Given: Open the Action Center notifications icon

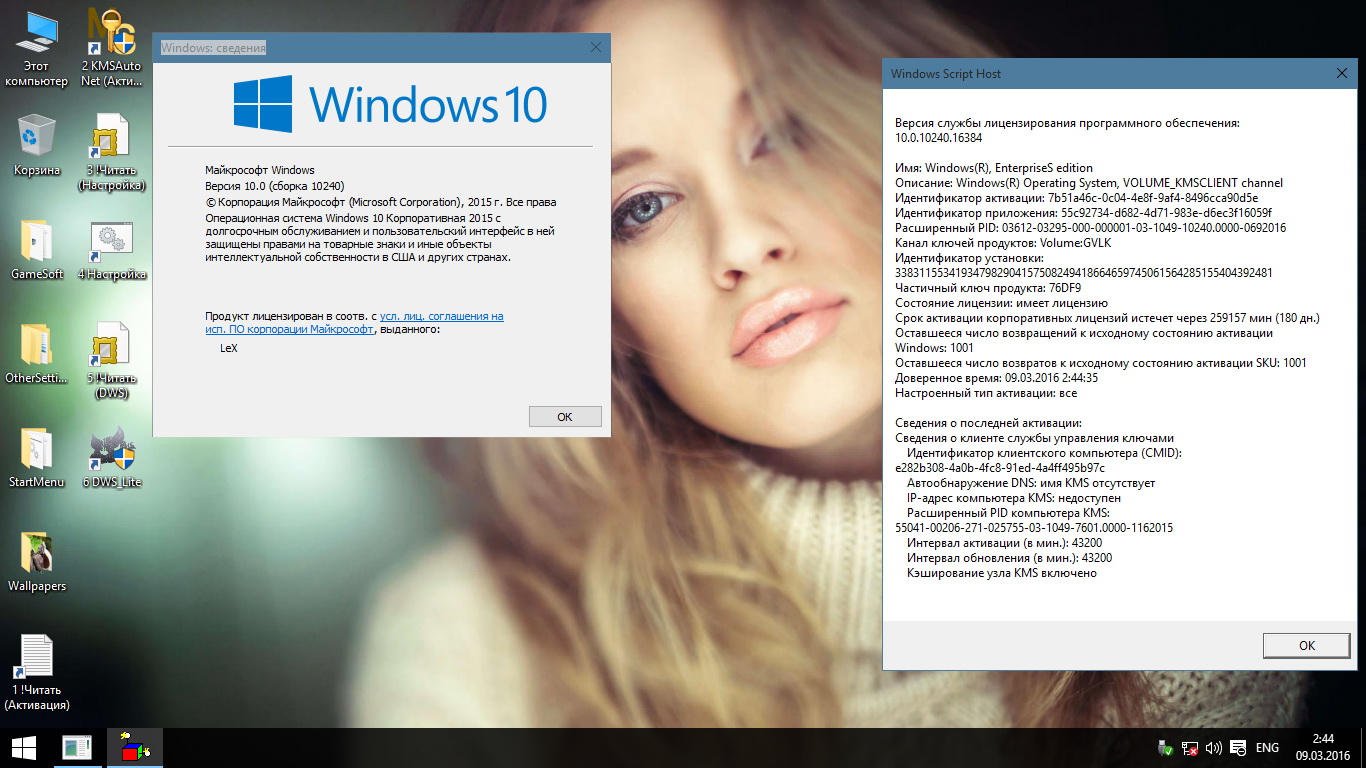Looking at the screenshot, I should coord(1239,747).
